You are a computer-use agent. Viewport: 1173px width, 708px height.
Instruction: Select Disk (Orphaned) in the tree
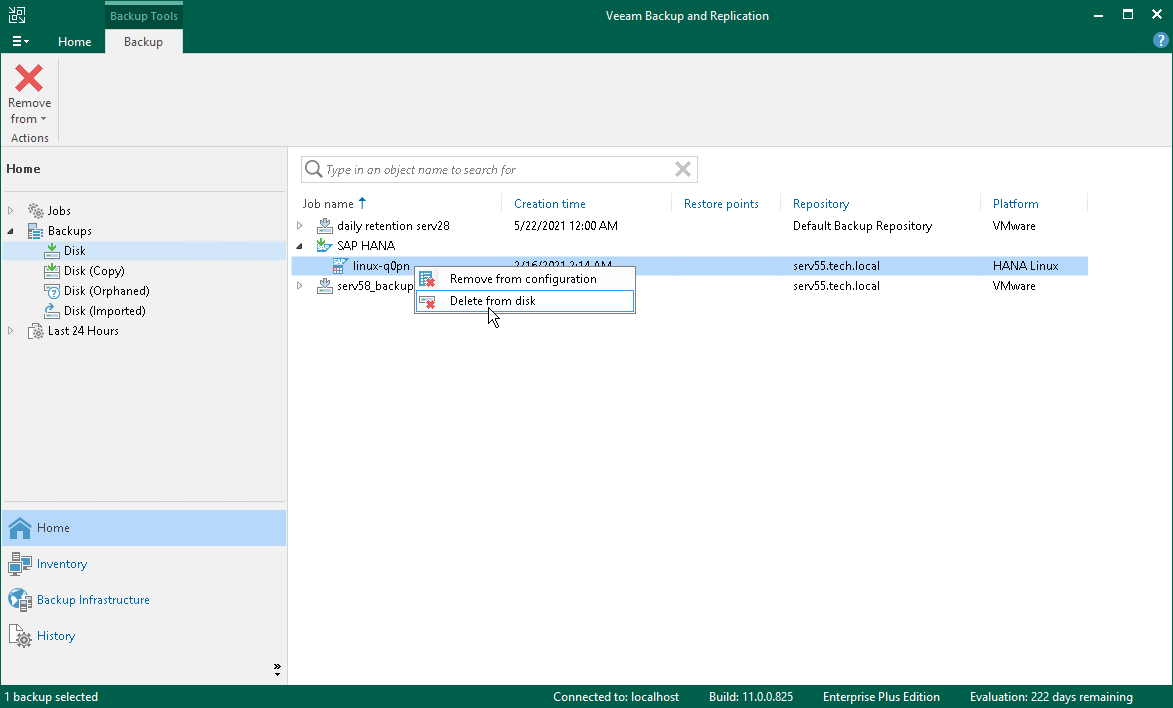[x=107, y=291]
